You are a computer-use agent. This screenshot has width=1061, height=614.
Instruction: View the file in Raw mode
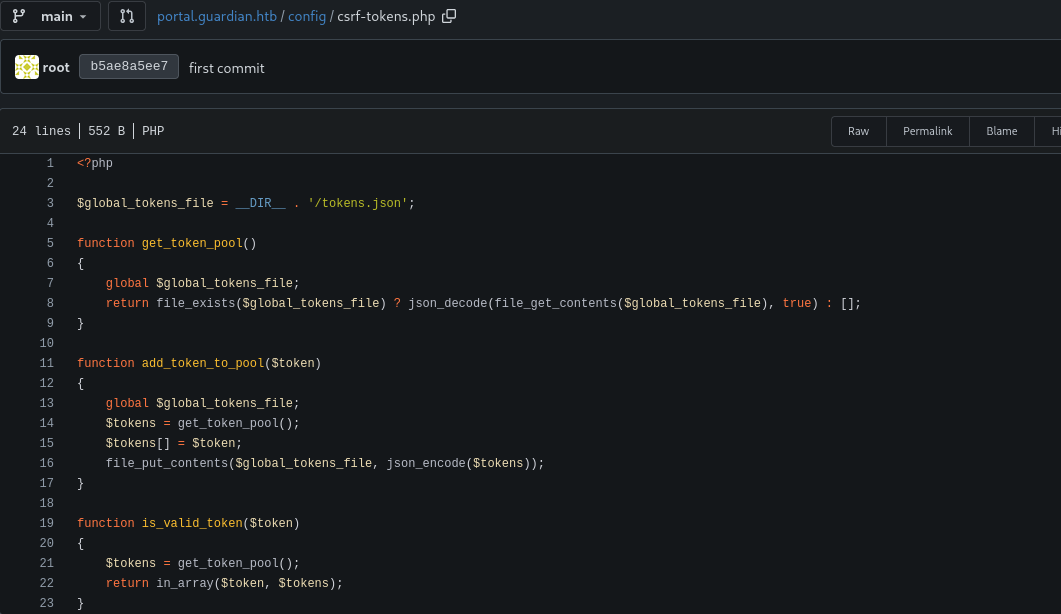coord(858,131)
